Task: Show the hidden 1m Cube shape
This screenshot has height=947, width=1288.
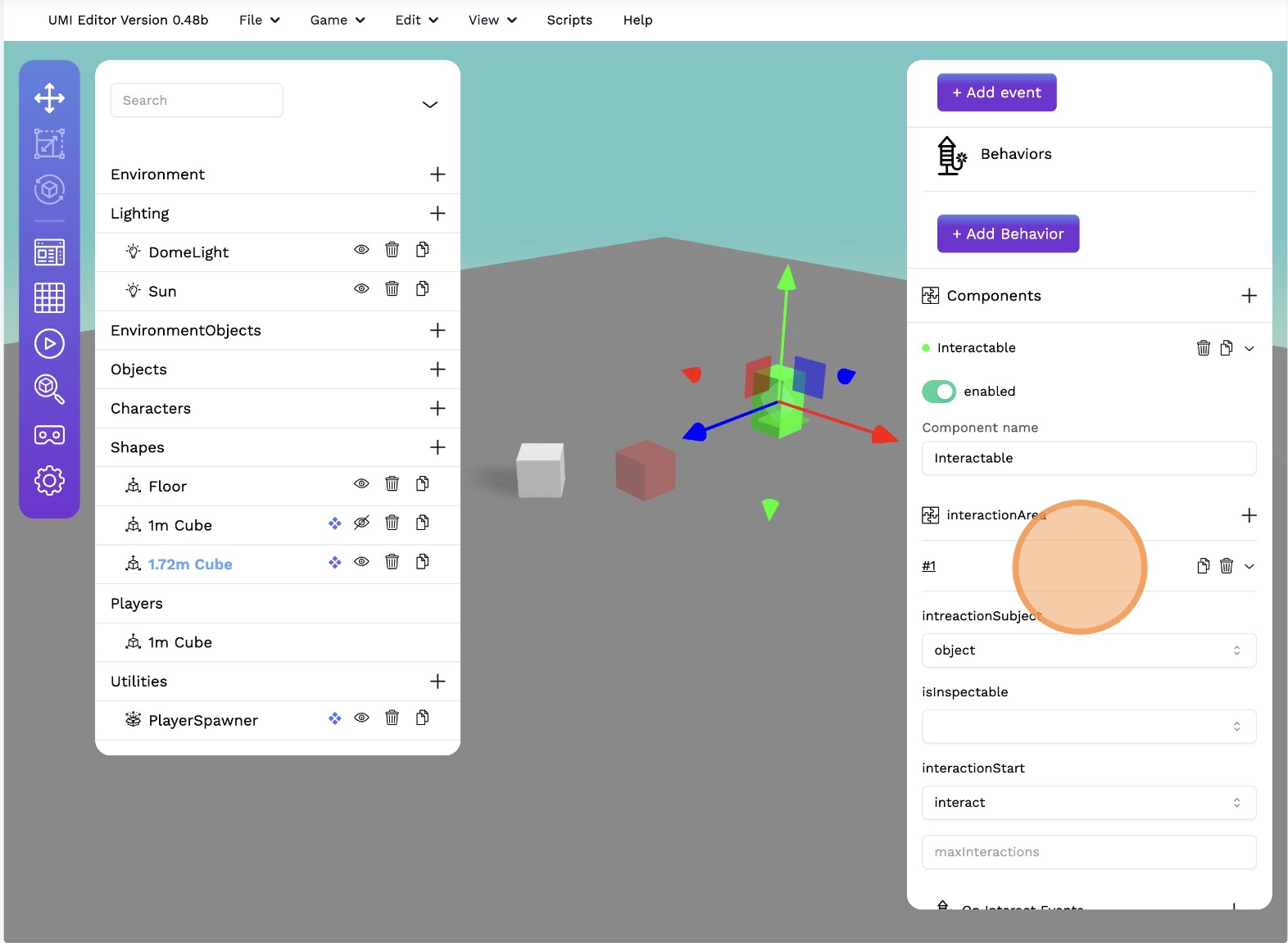Action: click(x=361, y=523)
